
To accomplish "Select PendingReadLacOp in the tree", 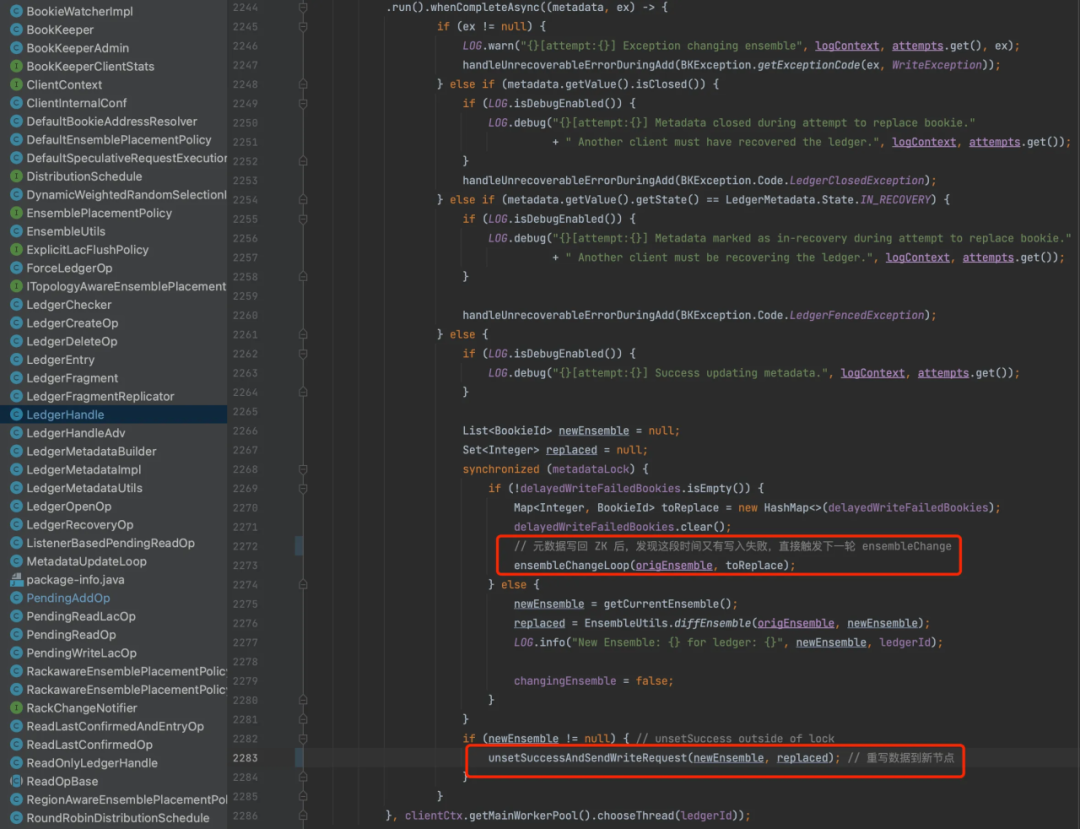I will 81,616.
